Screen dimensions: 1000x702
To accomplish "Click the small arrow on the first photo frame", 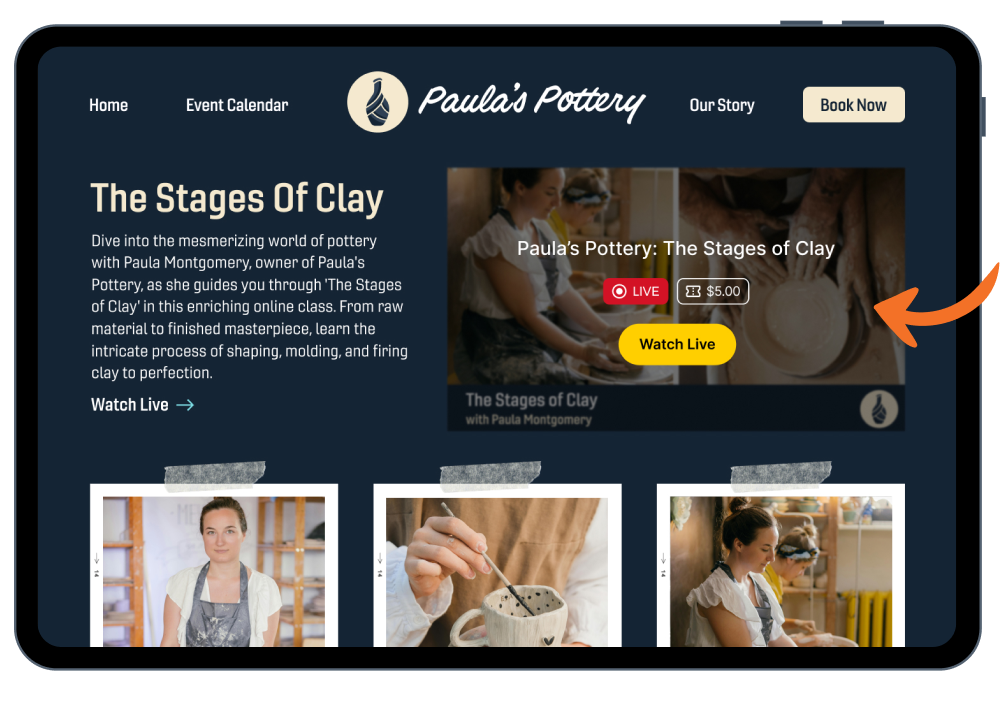I will click(x=96, y=559).
